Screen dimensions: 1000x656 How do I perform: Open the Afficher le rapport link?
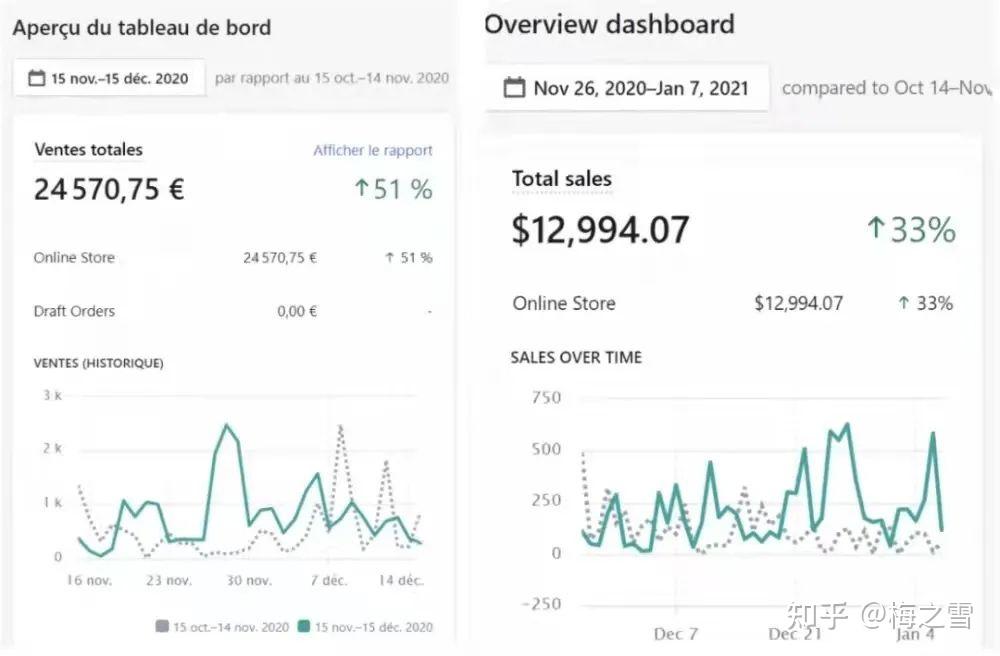(x=372, y=150)
